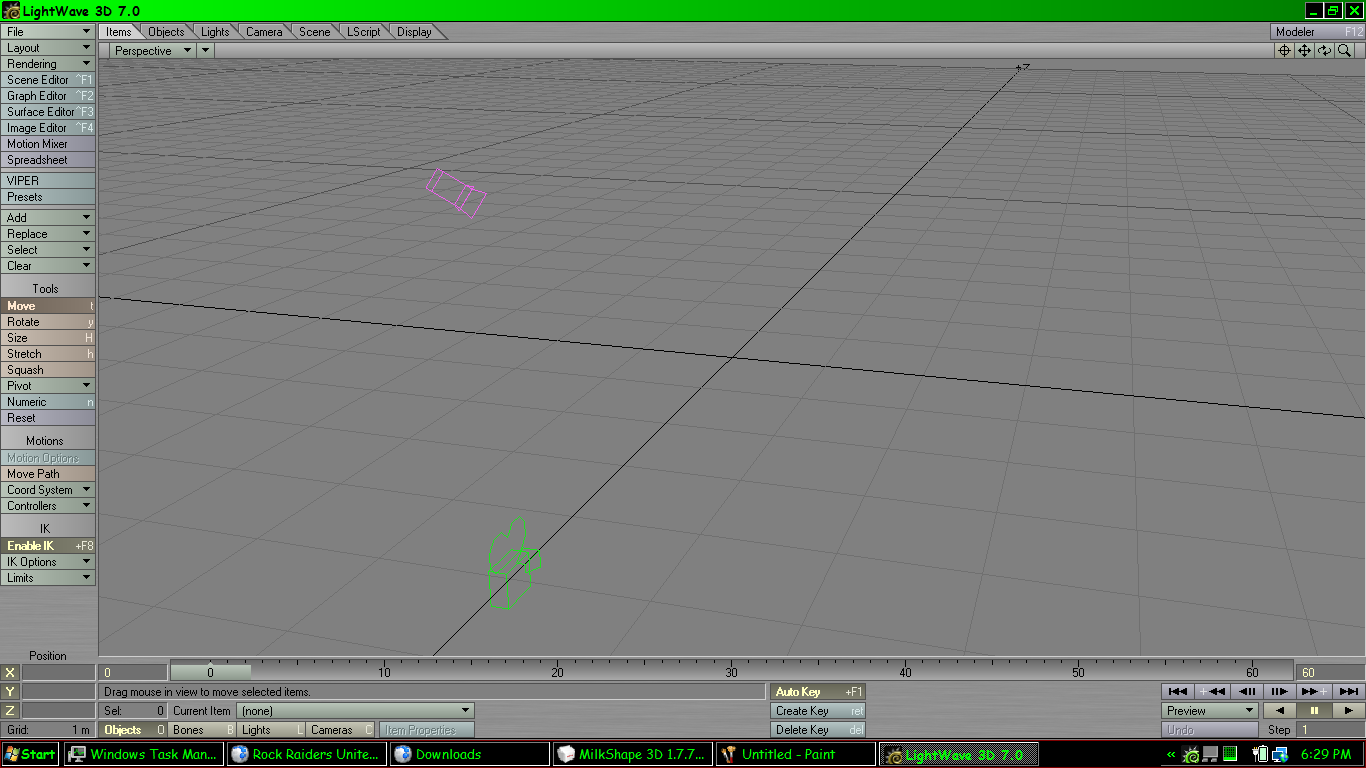Toggle the Z axis channel button

click(x=10, y=711)
